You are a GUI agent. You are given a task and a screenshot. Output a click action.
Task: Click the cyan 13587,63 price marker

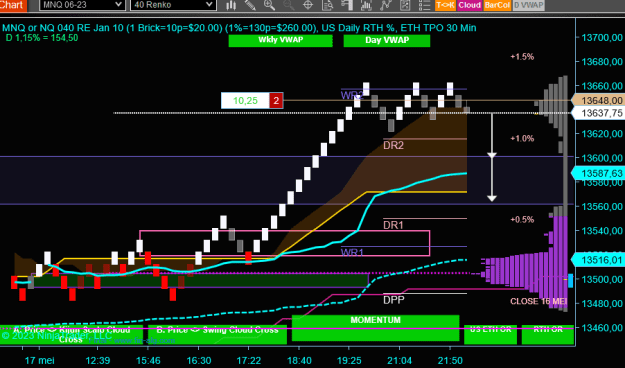coord(598,173)
